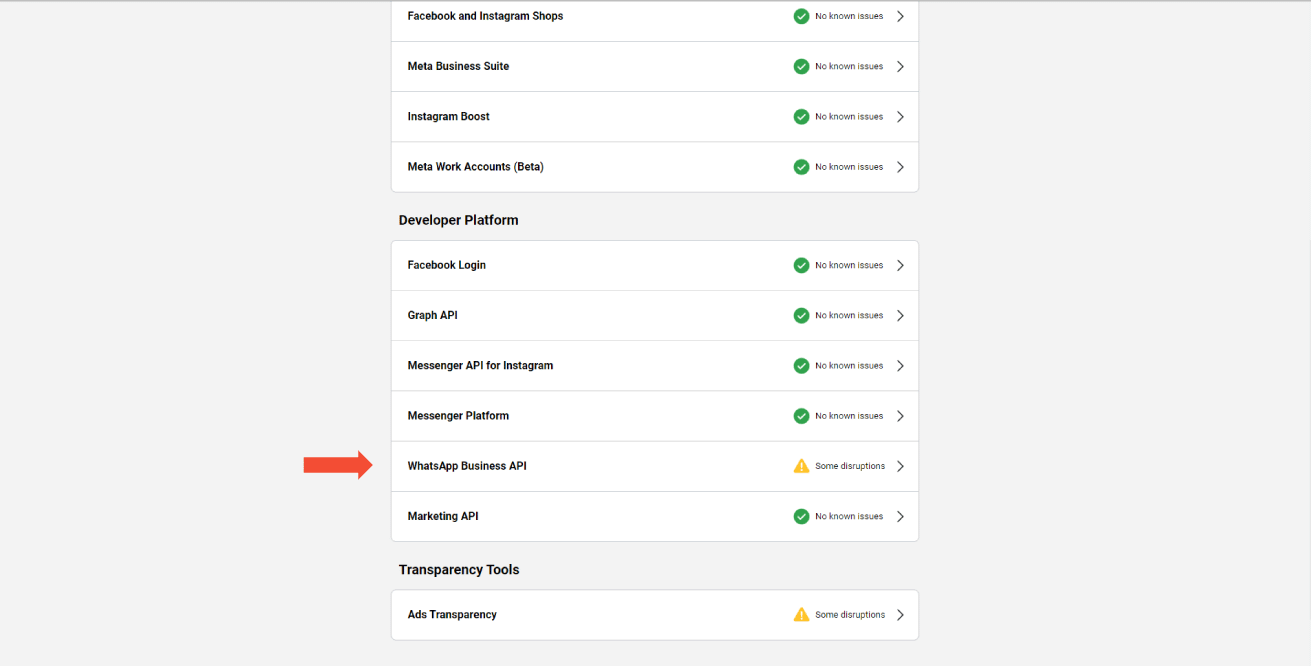The height and width of the screenshot is (666, 1311).
Task: Expand Meta Work Accounts (Beta) chevron
Action: coord(900,167)
